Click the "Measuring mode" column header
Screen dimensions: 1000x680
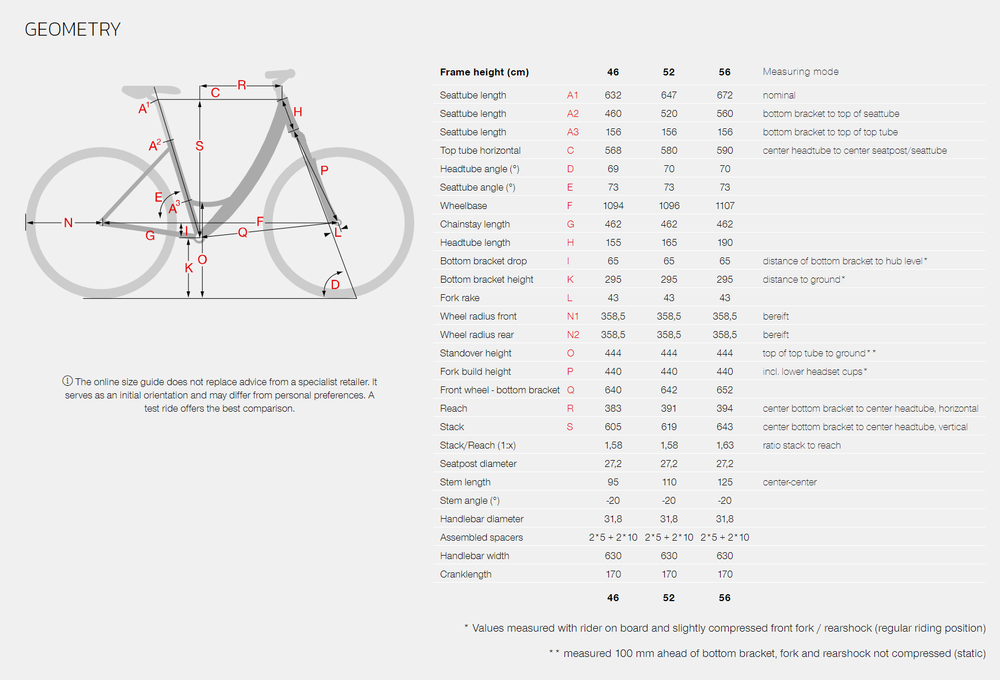(x=800, y=72)
